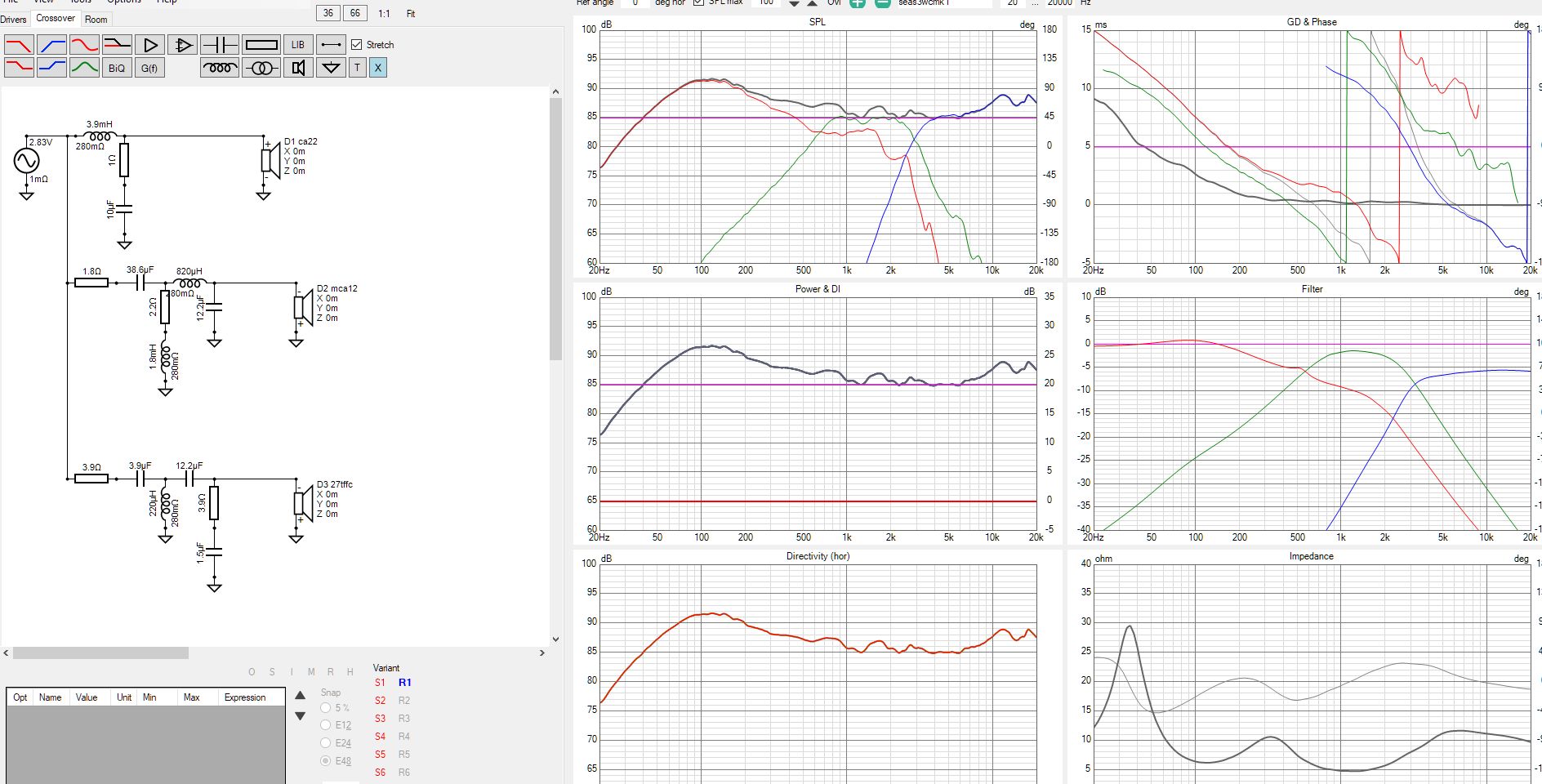This screenshot has height=784, width=1542.
Task: Click schematic scroll-right arrow
Action: click(x=542, y=653)
